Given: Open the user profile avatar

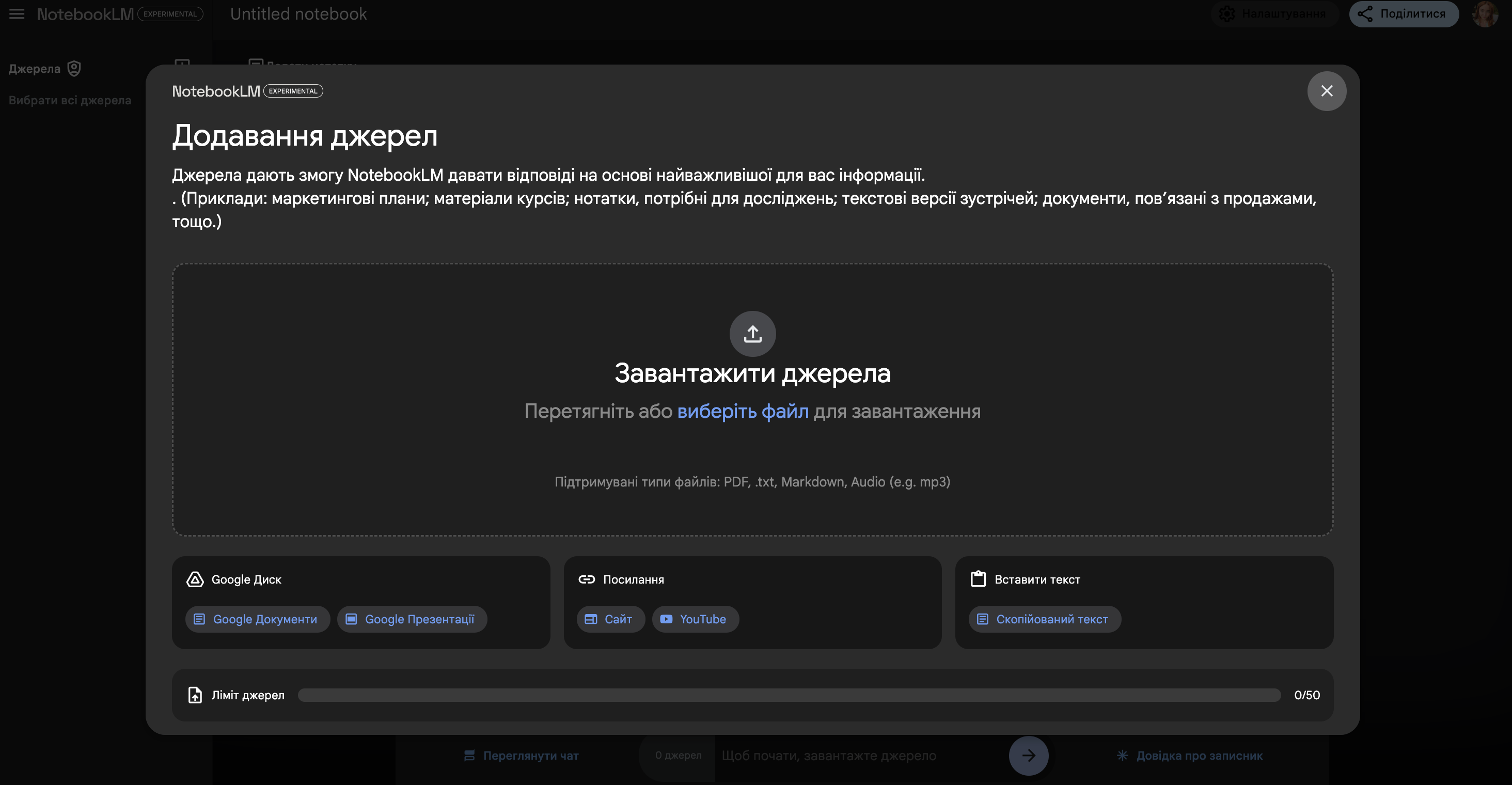Looking at the screenshot, I should pos(1485,13).
